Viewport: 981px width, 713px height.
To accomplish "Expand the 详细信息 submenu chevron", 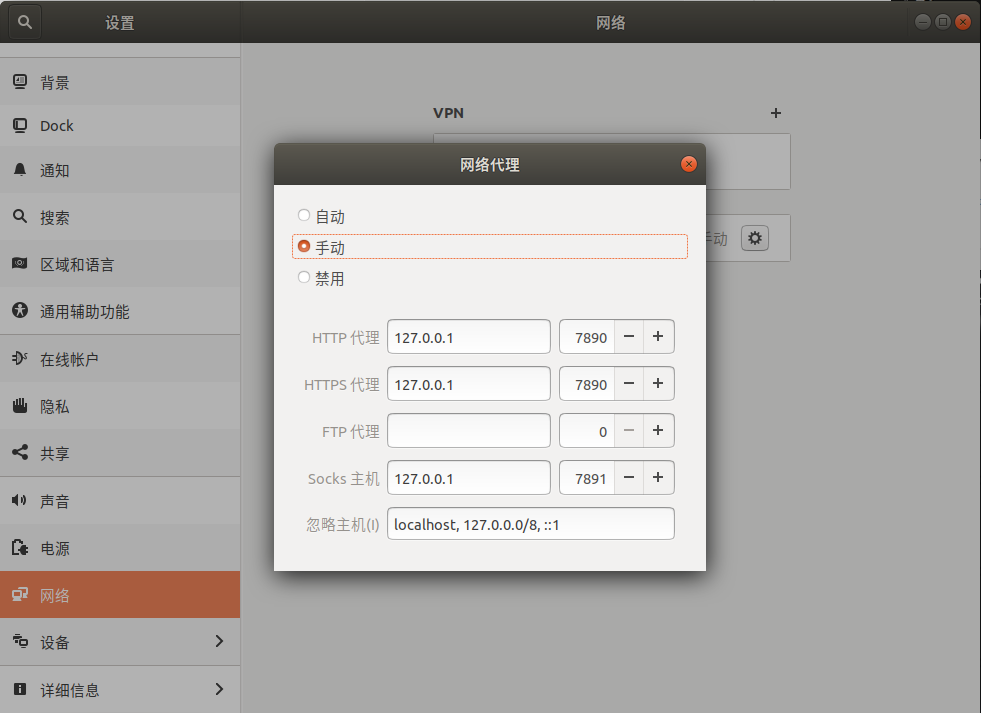I will point(219,689).
